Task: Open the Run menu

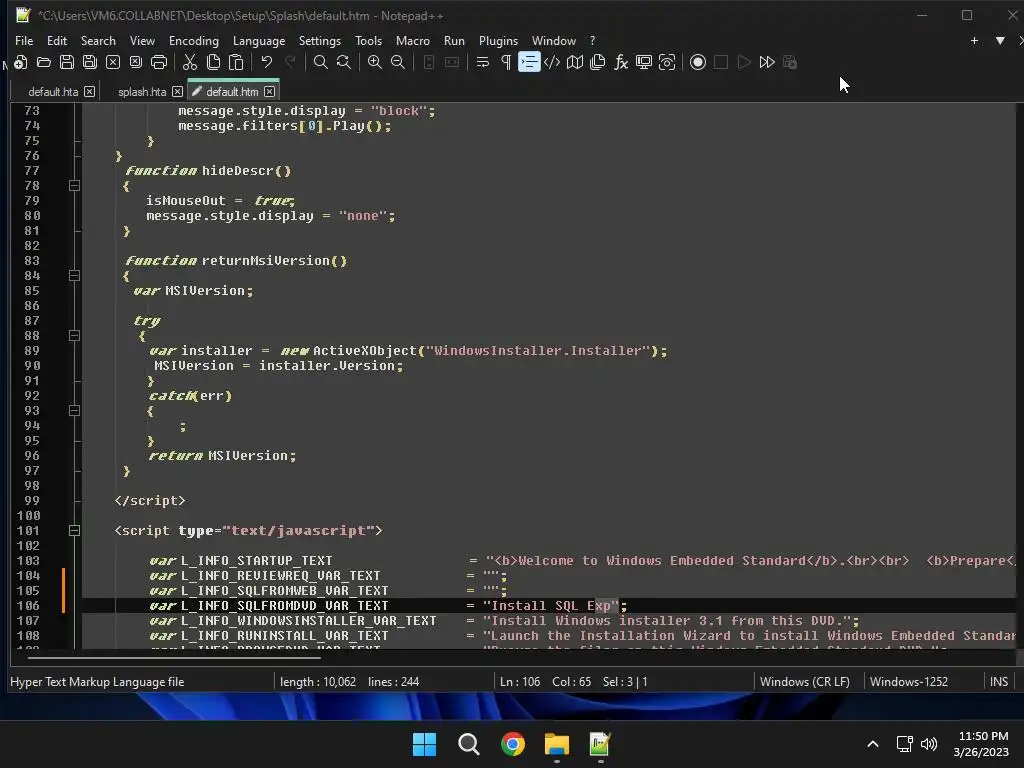Action: (x=454, y=40)
